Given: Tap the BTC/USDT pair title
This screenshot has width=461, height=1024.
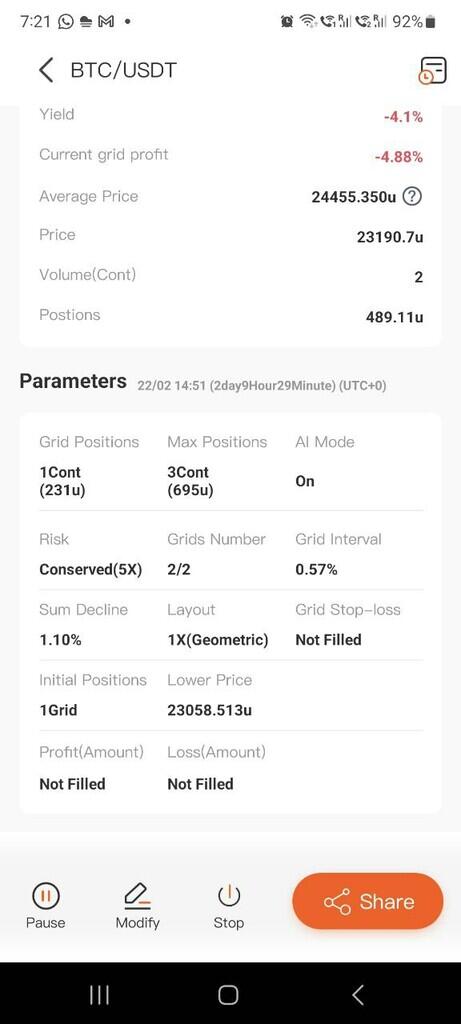Looking at the screenshot, I should click(x=123, y=70).
